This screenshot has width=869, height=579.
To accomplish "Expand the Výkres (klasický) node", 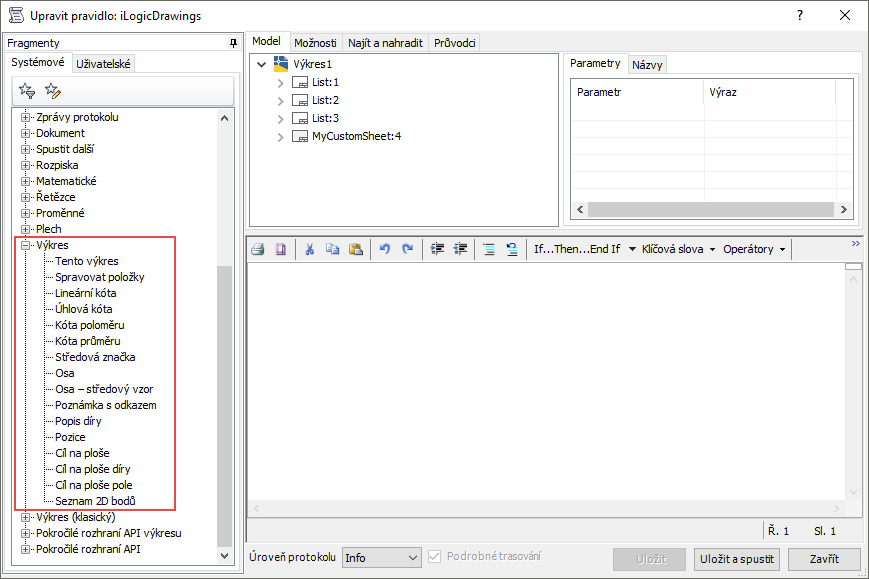I will point(25,517).
